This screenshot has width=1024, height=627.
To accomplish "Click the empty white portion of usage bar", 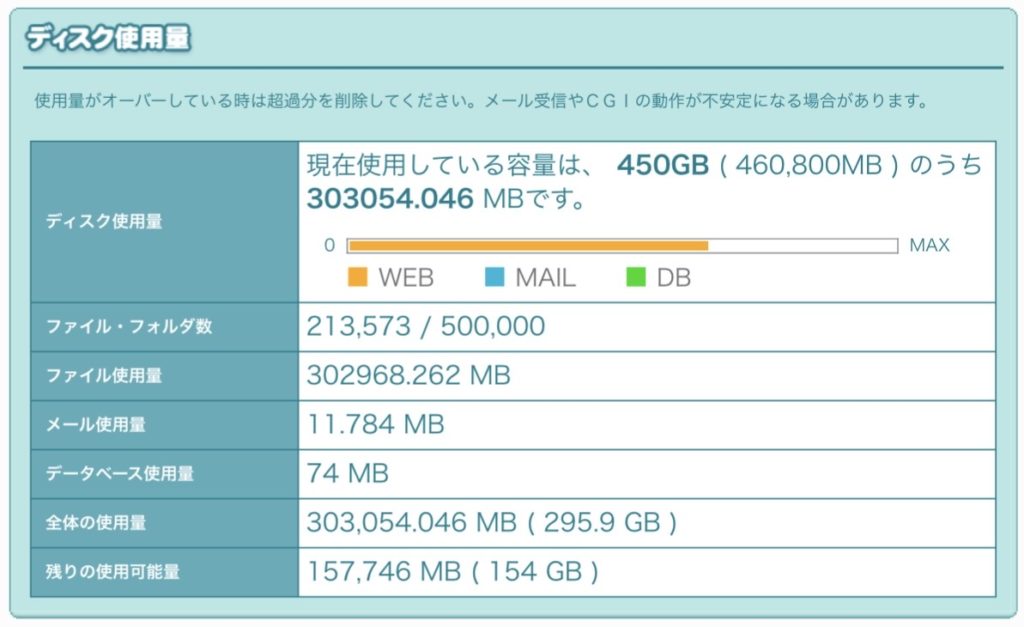I will [802, 246].
